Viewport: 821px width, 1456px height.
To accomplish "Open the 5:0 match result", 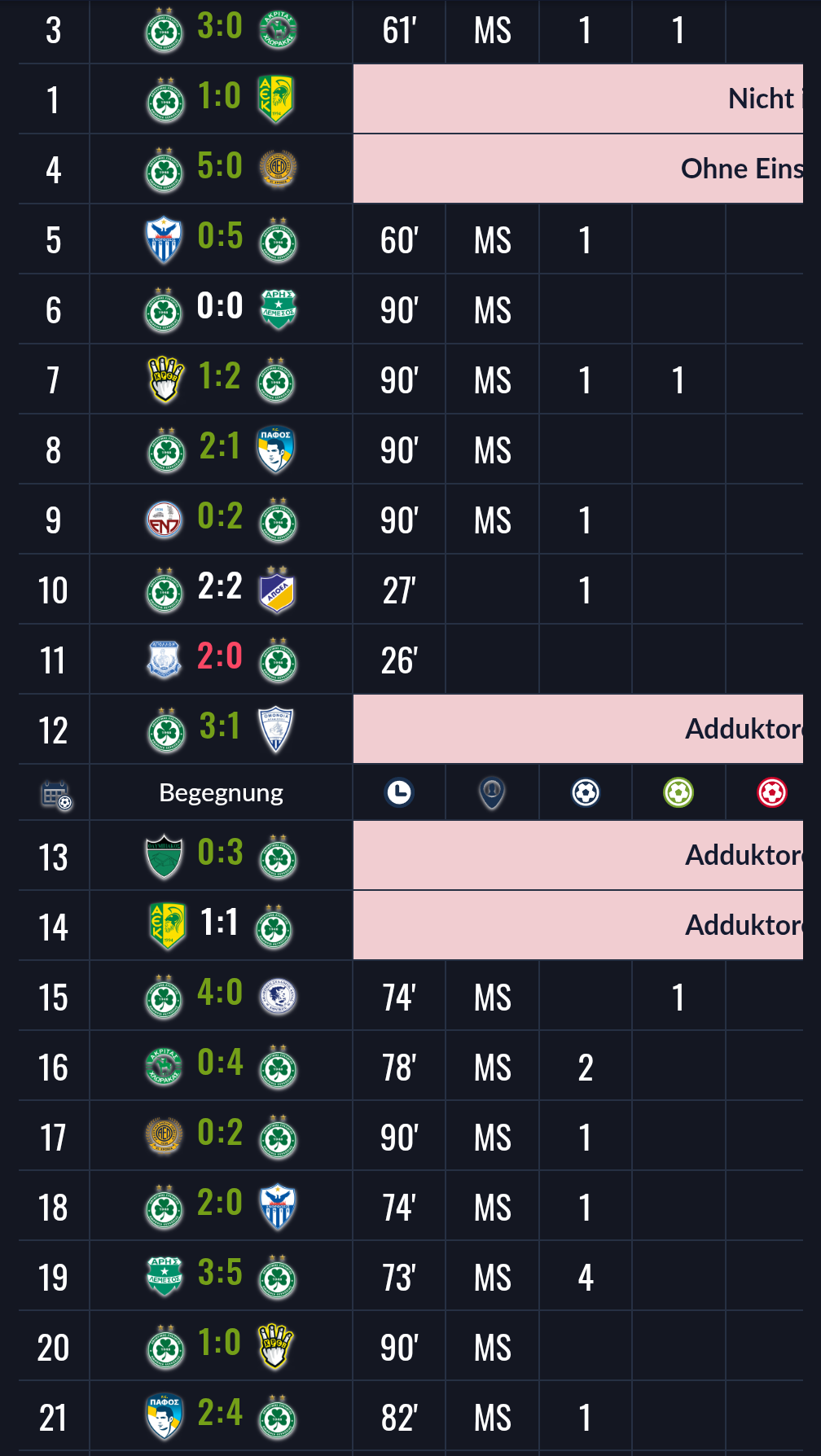I will coord(220,167).
